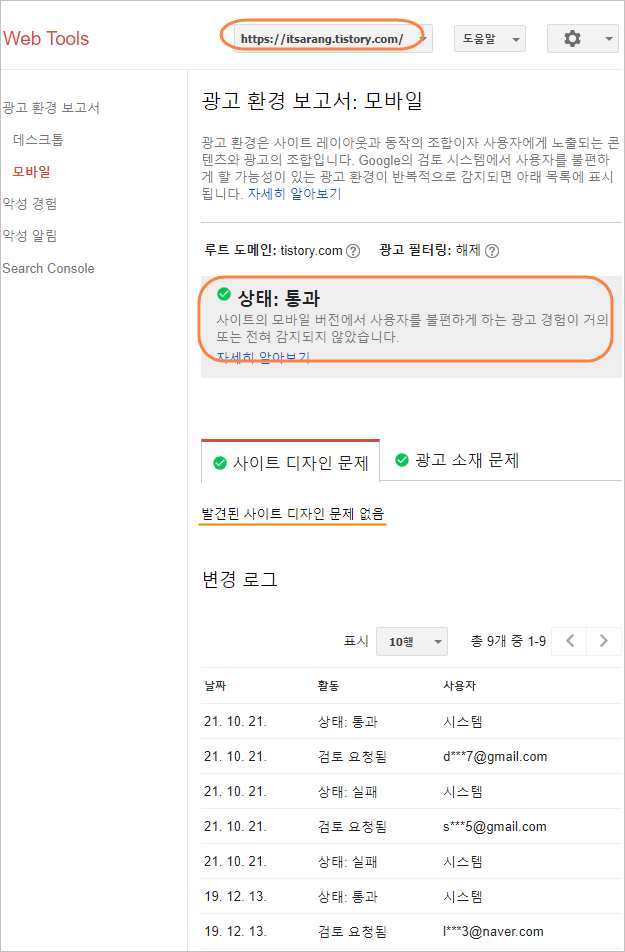Select the 사이트 디자인 문제 tab

[x=290, y=463]
